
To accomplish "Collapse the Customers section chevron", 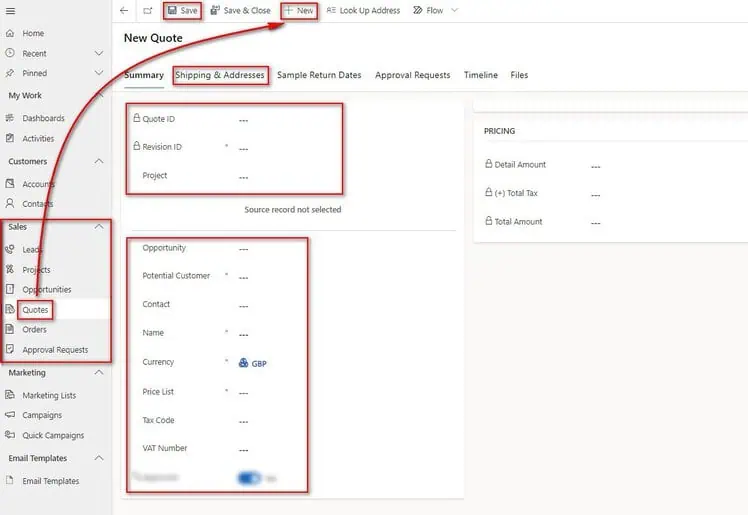I will point(99,161).
